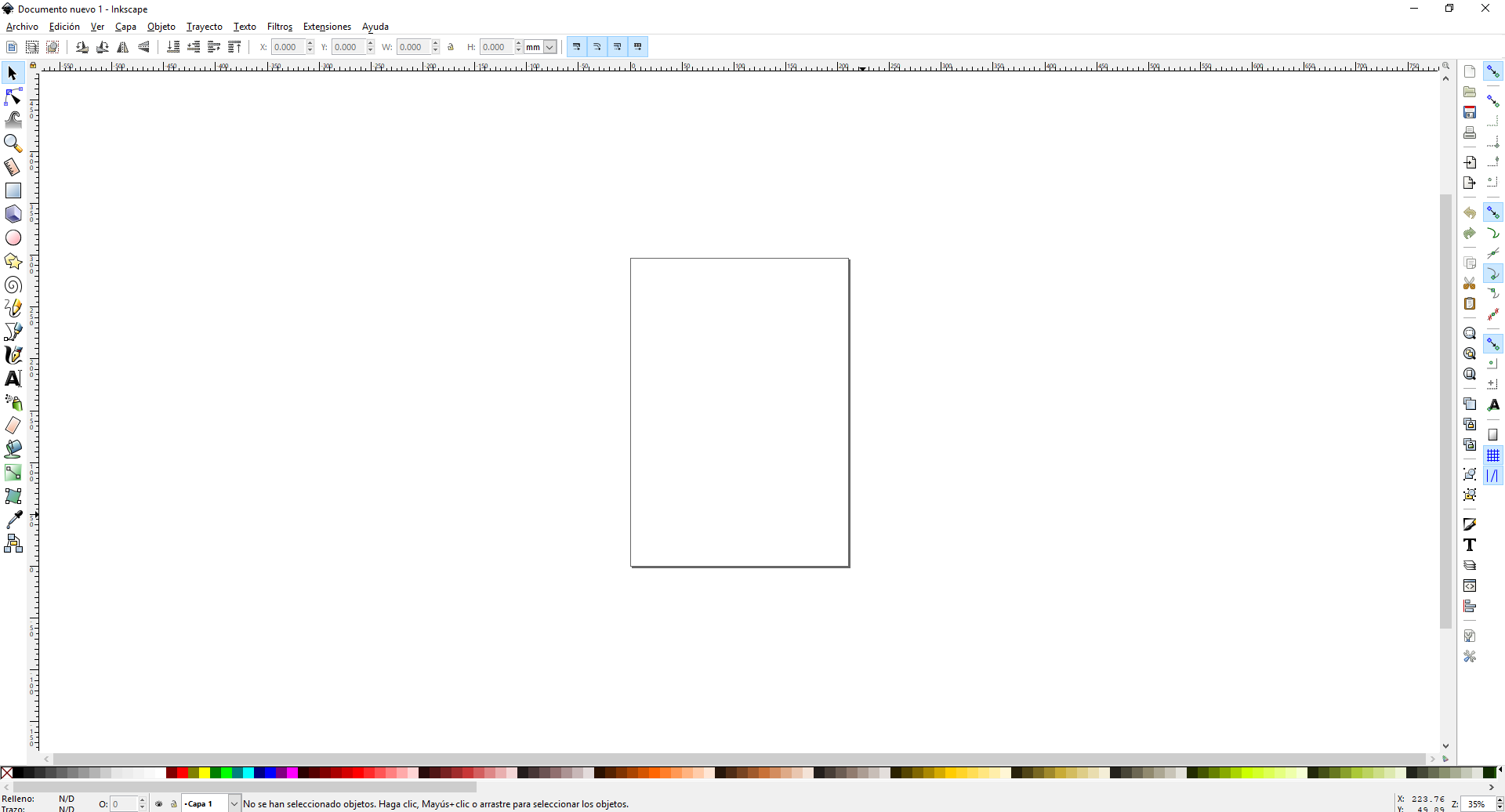Image resolution: width=1505 pixels, height=812 pixels.
Task: Open the Edición menu
Action: (x=64, y=27)
